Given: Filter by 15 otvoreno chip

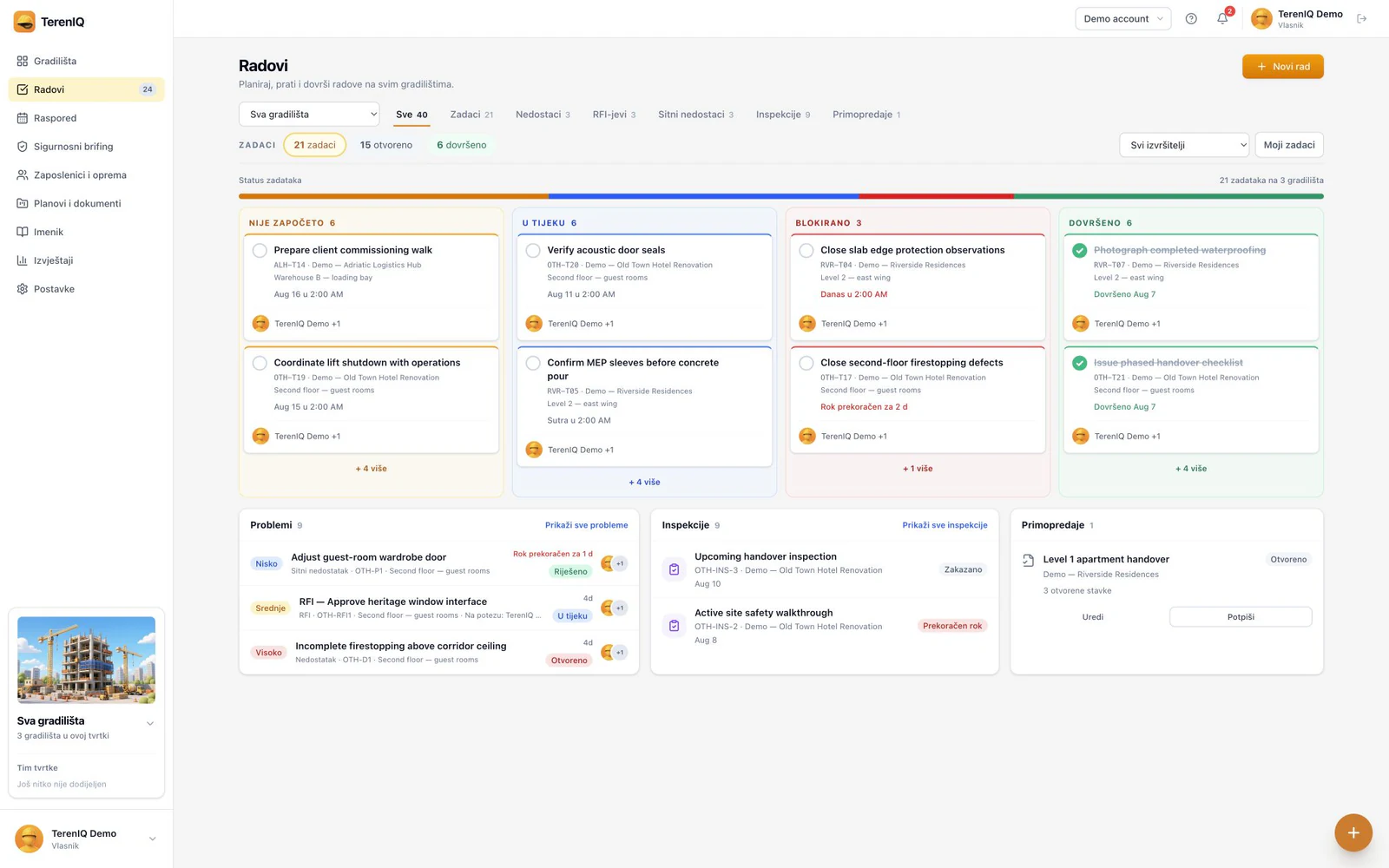Looking at the screenshot, I should 386,145.
